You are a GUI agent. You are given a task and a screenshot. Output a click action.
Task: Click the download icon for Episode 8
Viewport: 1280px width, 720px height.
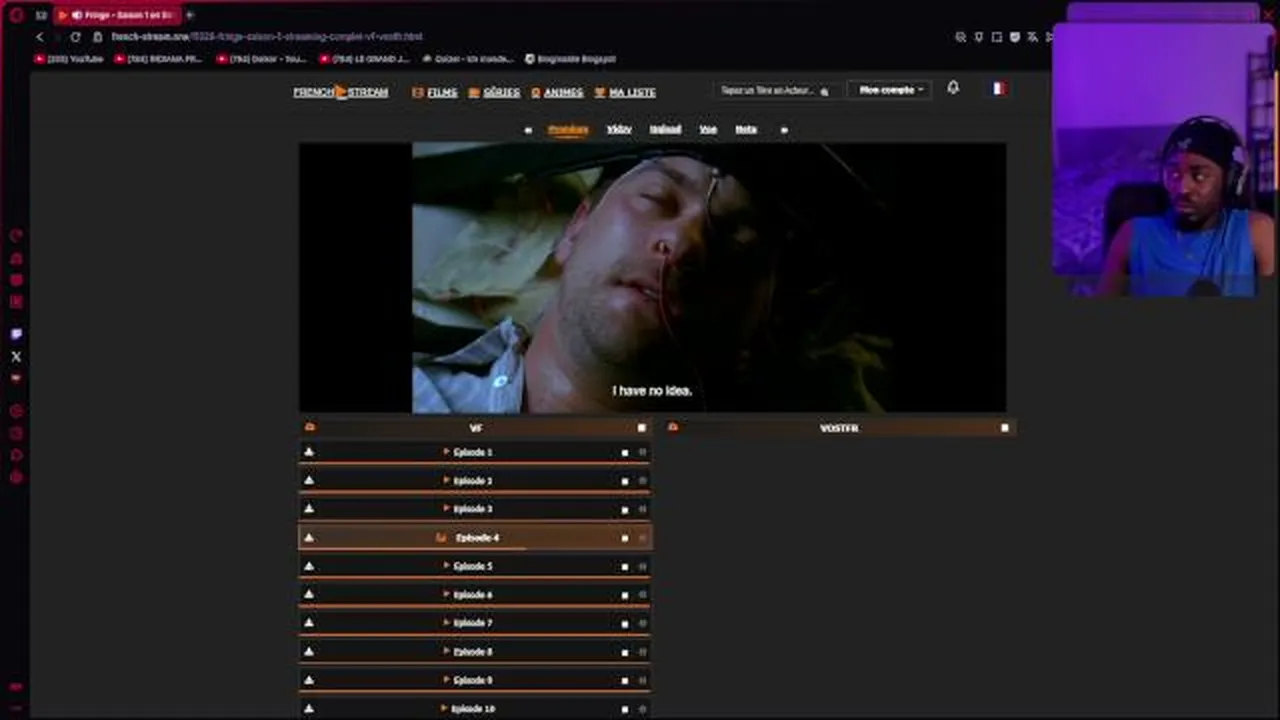click(x=309, y=651)
